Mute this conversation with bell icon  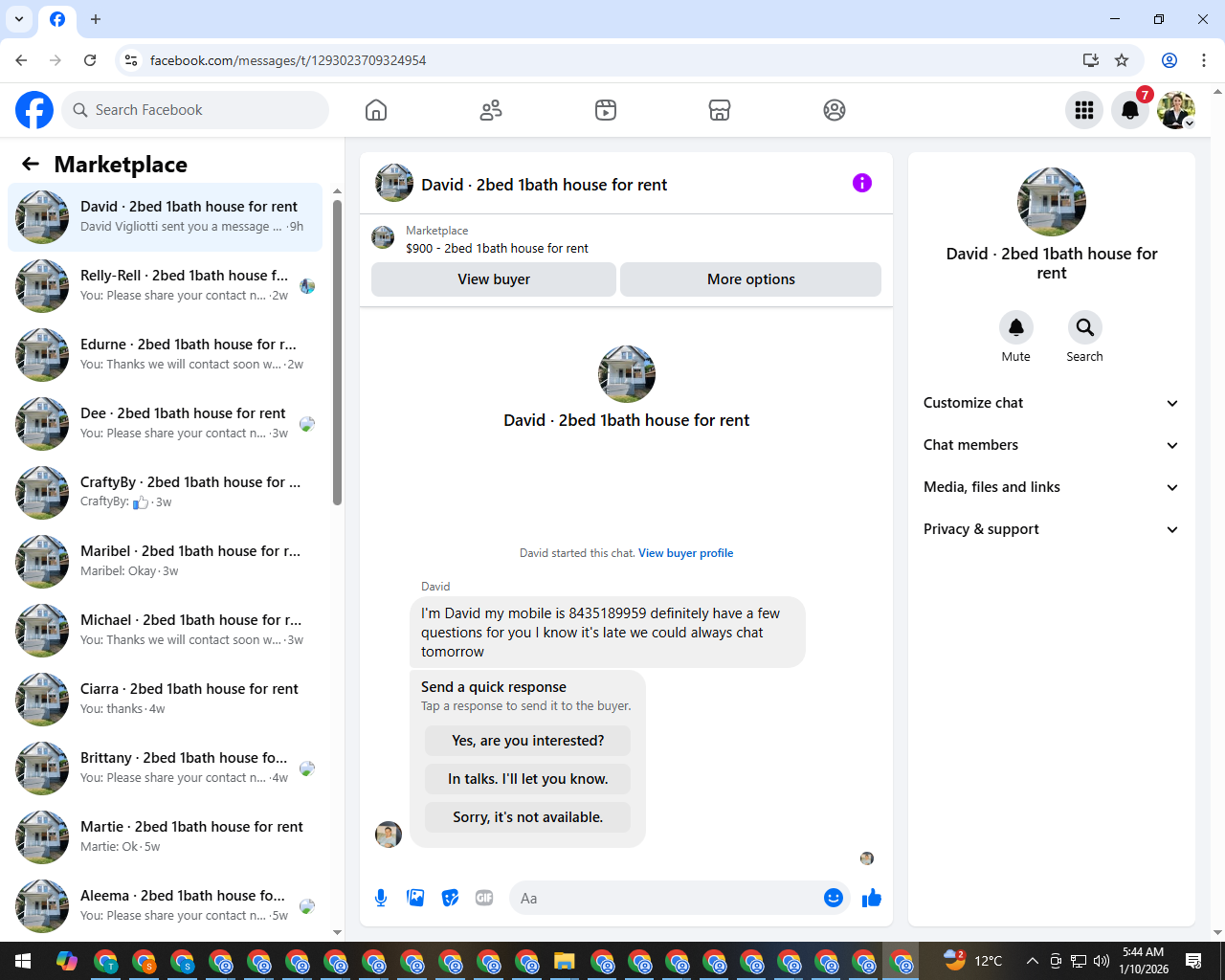pos(1016,327)
